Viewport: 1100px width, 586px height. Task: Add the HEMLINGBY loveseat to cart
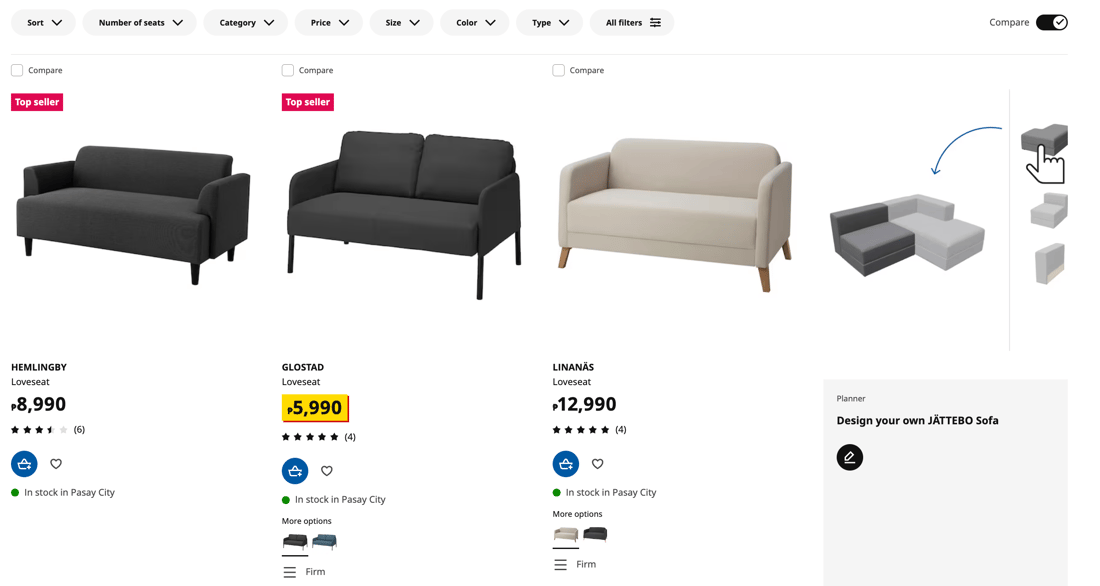point(24,463)
